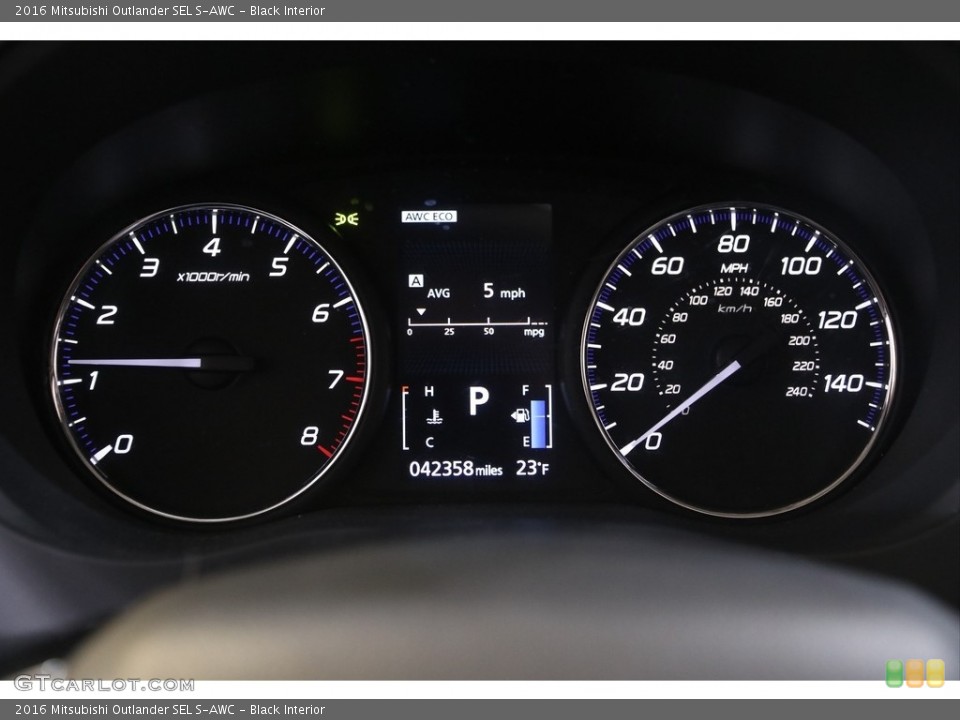The height and width of the screenshot is (720, 960).
Task: Click the AVG label
Action: [x=438, y=293]
